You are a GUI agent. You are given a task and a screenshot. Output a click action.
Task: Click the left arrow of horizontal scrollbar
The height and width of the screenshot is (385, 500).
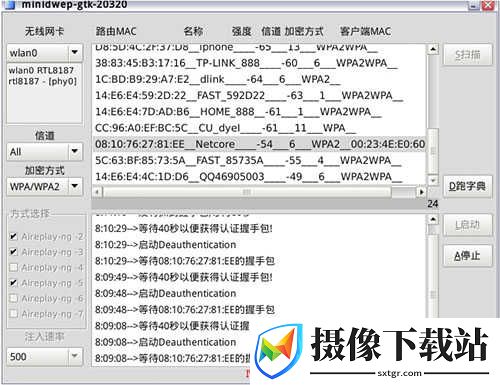coord(97,192)
